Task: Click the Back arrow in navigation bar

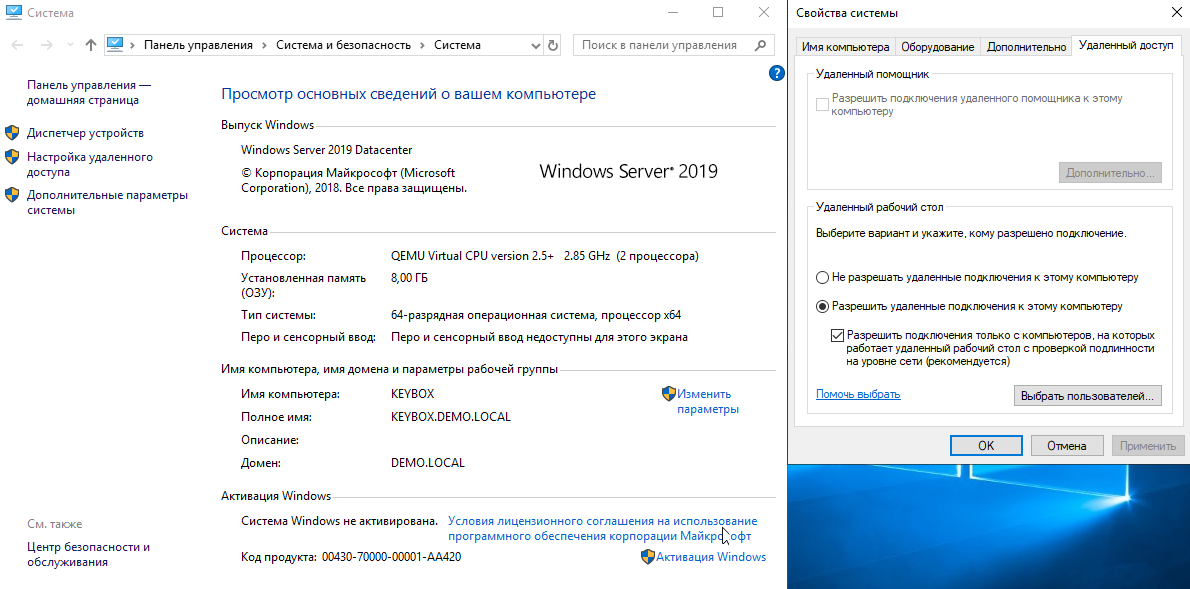Action: click(18, 45)
